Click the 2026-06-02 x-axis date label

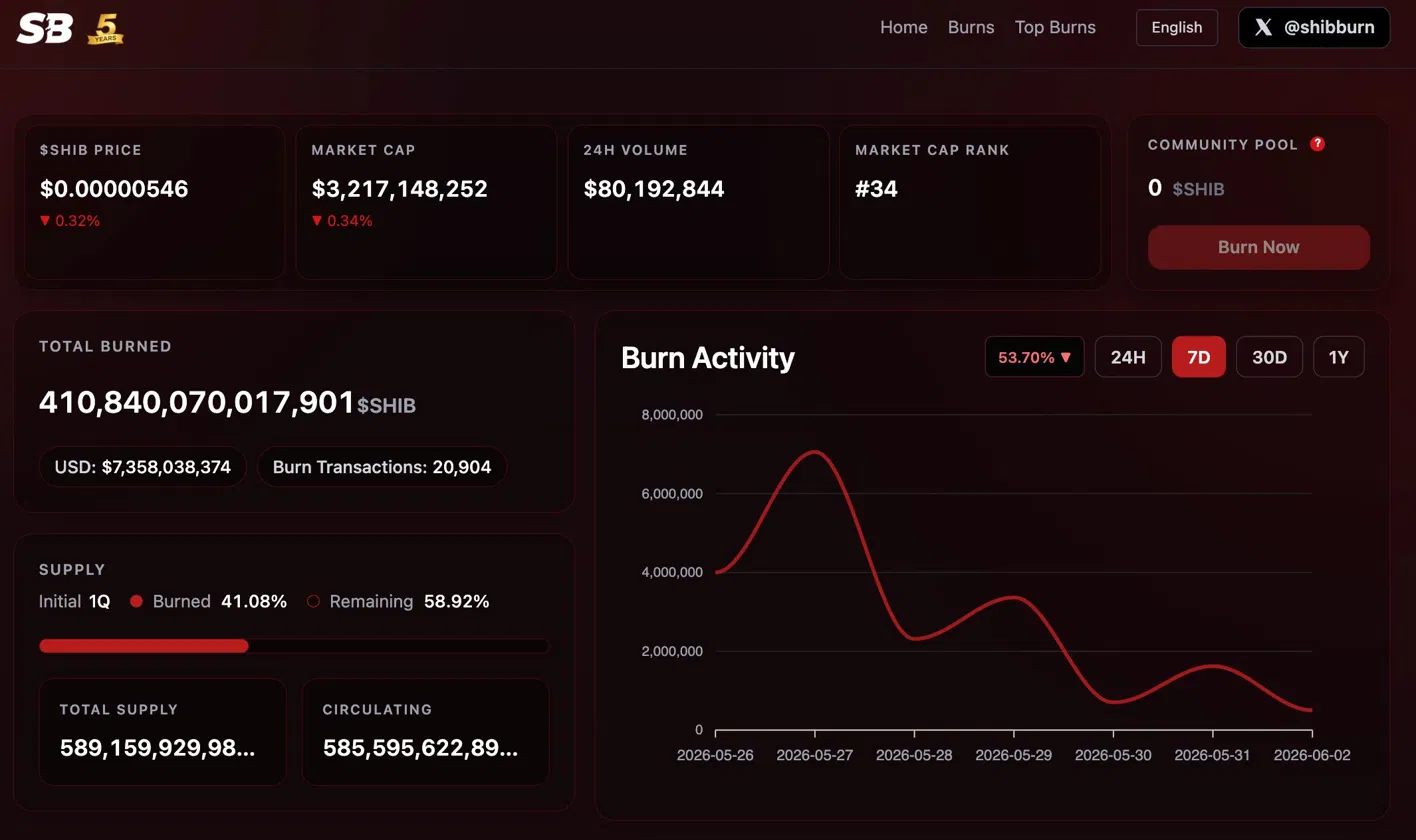tap(1312, 756)
